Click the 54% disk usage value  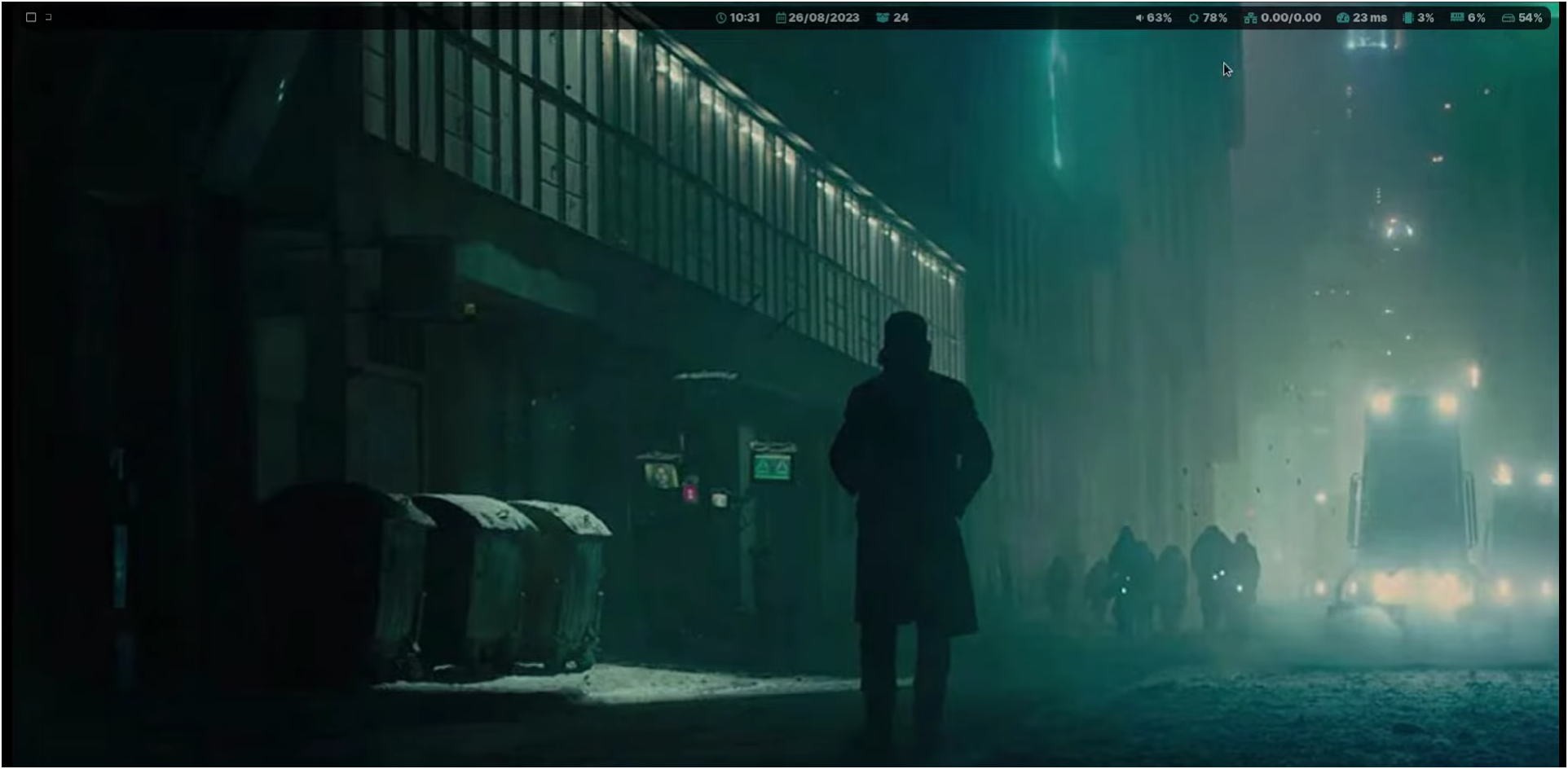coord(1530,18)
